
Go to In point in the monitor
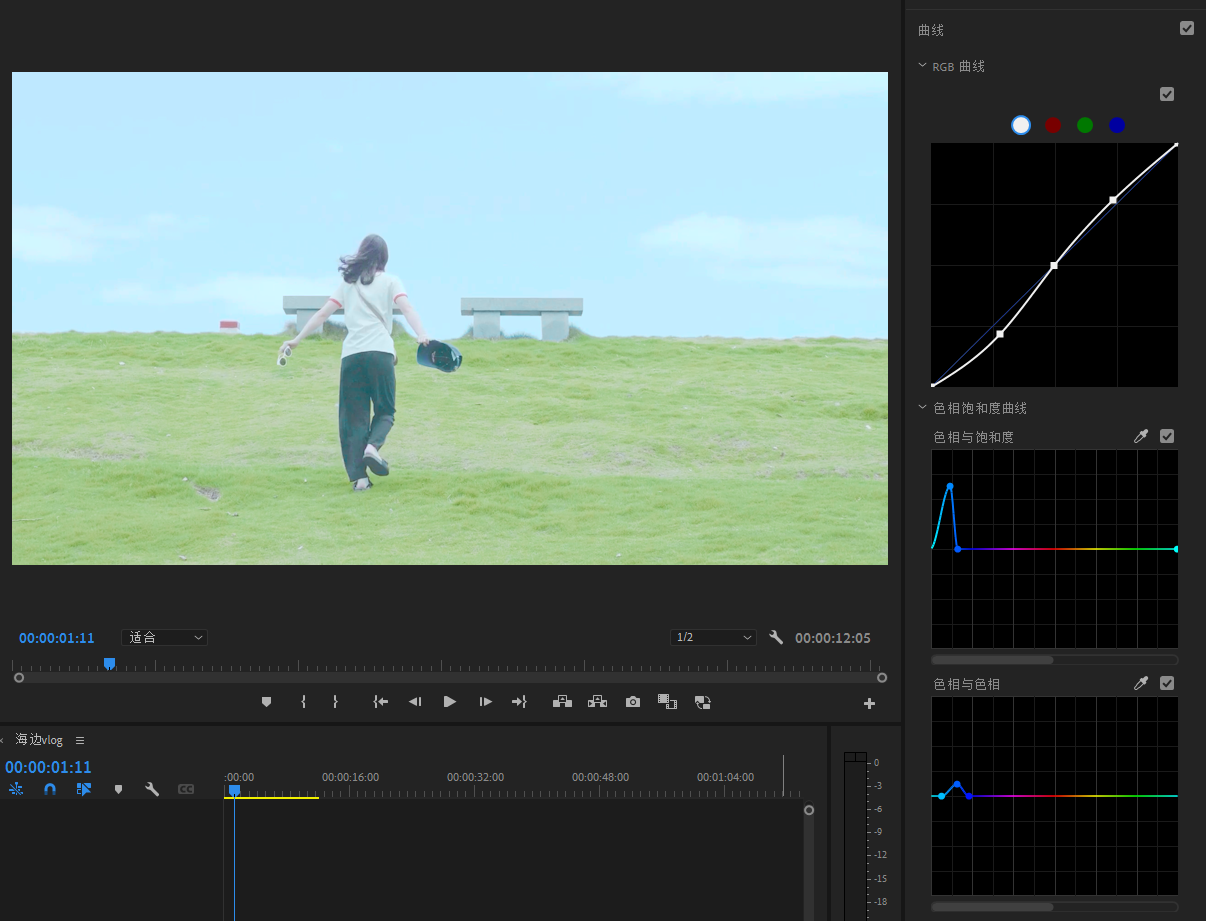[x=380, y=702]
